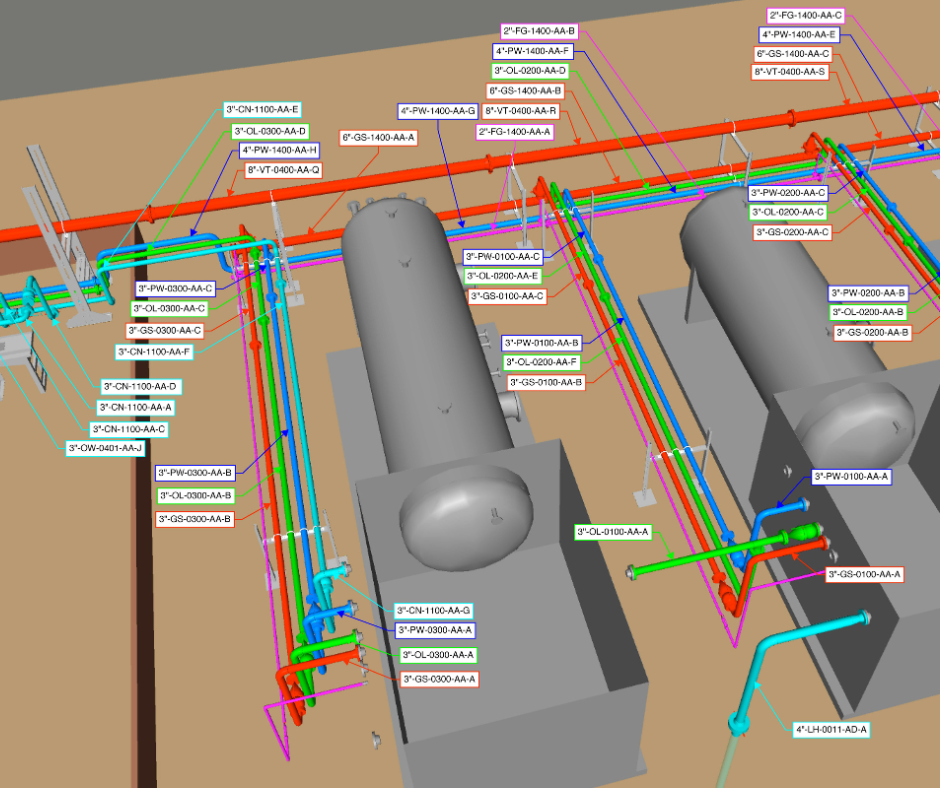Select the 3"-GS-0200-AA-B tag

872,332
